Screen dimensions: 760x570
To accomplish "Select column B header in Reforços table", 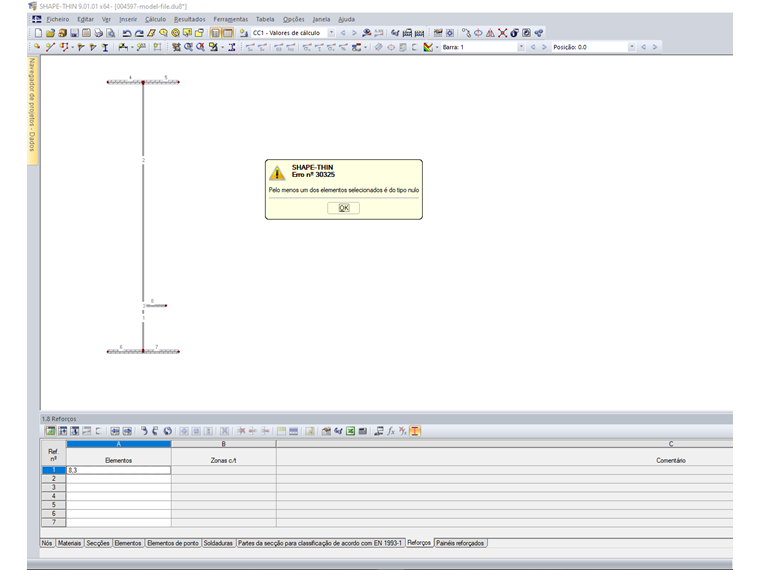I will [x=223, y=443].
